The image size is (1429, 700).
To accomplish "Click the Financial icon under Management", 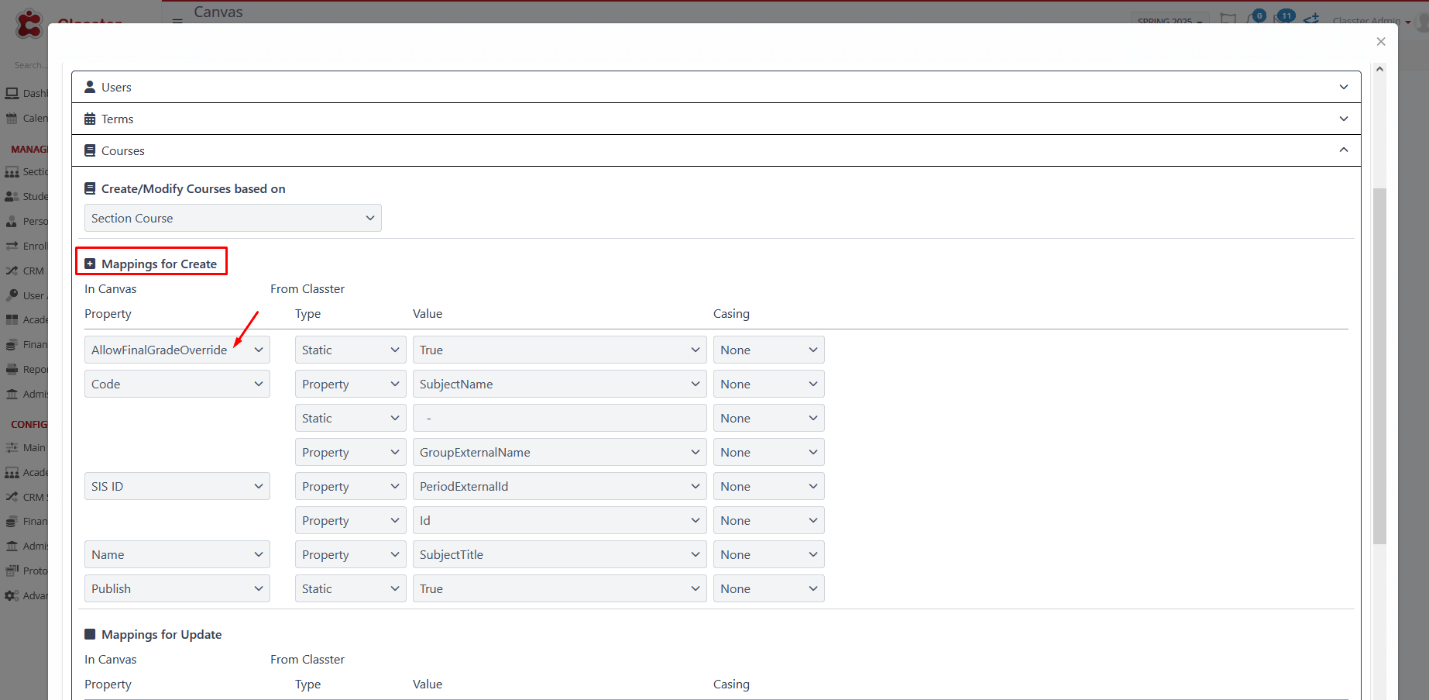I will pos(12,344).
